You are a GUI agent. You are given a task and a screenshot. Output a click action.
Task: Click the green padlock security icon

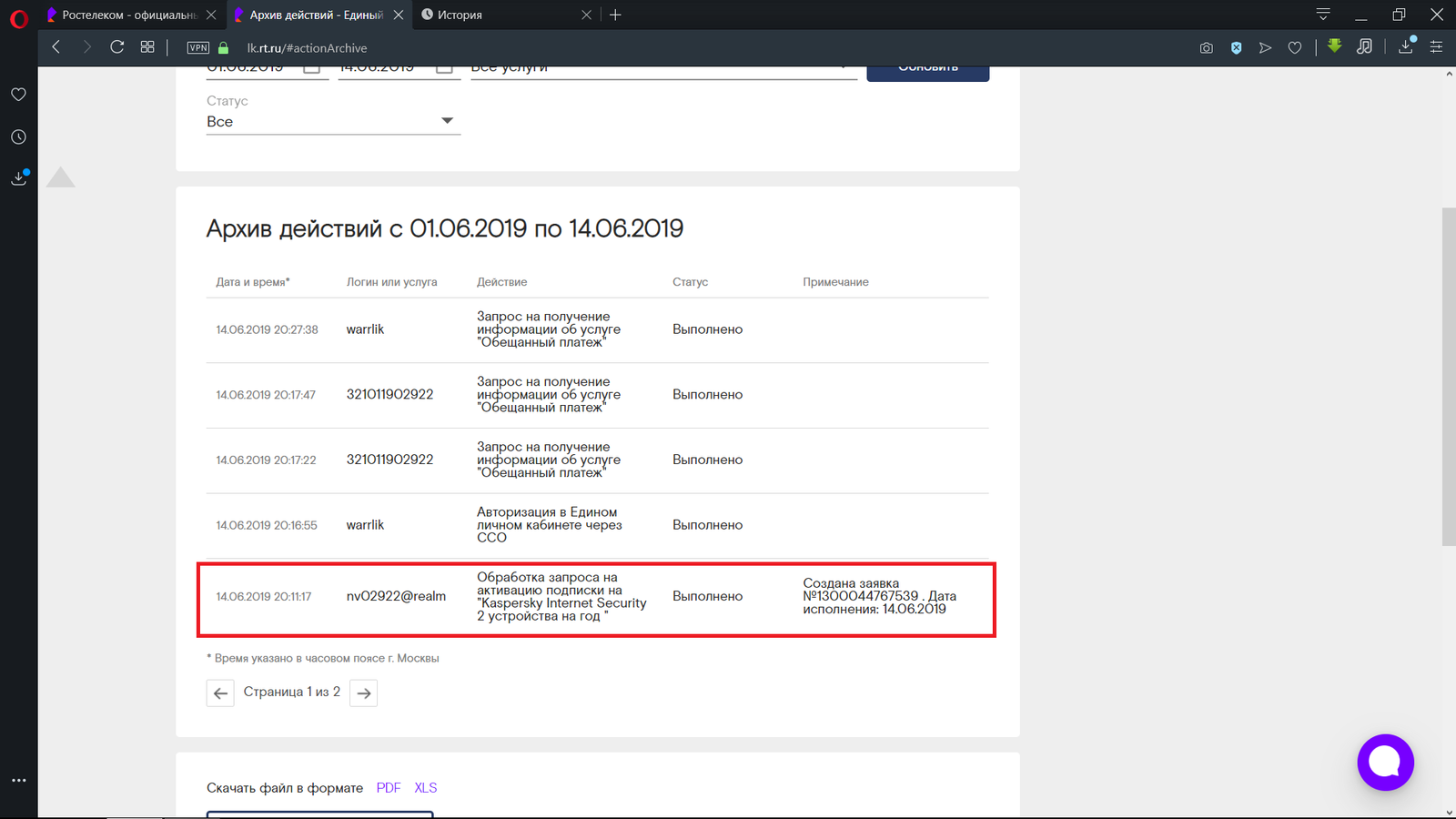pyautogui.click(x=223, y=47)
